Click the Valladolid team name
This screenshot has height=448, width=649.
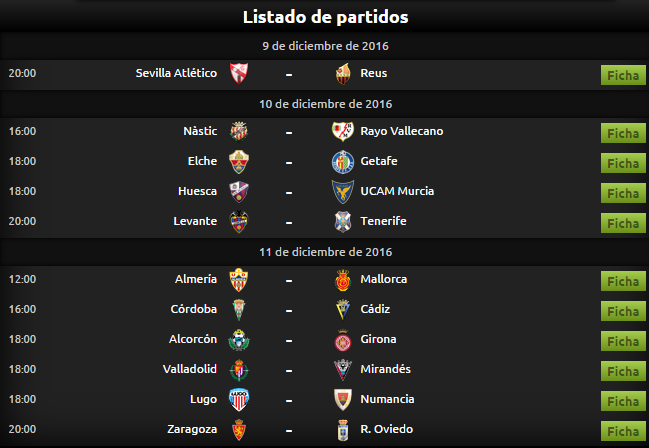pyautogui.click(x=190, y=369)
